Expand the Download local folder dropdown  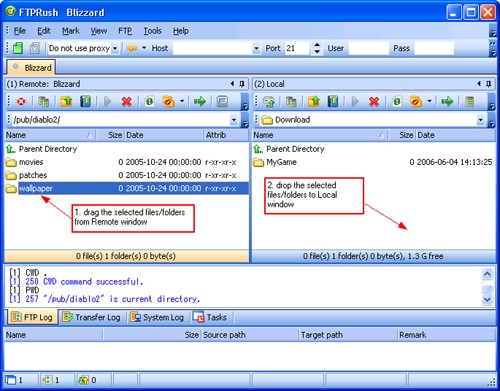[480, 120]
